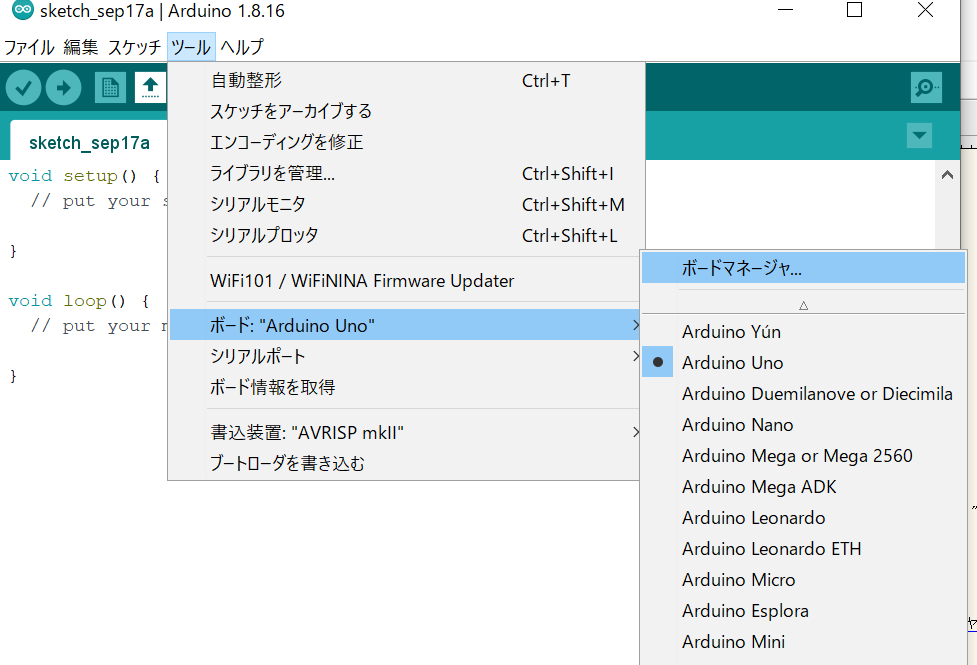
Task: Choose ボード情報を取得
Action: click(x=405, y=387)
